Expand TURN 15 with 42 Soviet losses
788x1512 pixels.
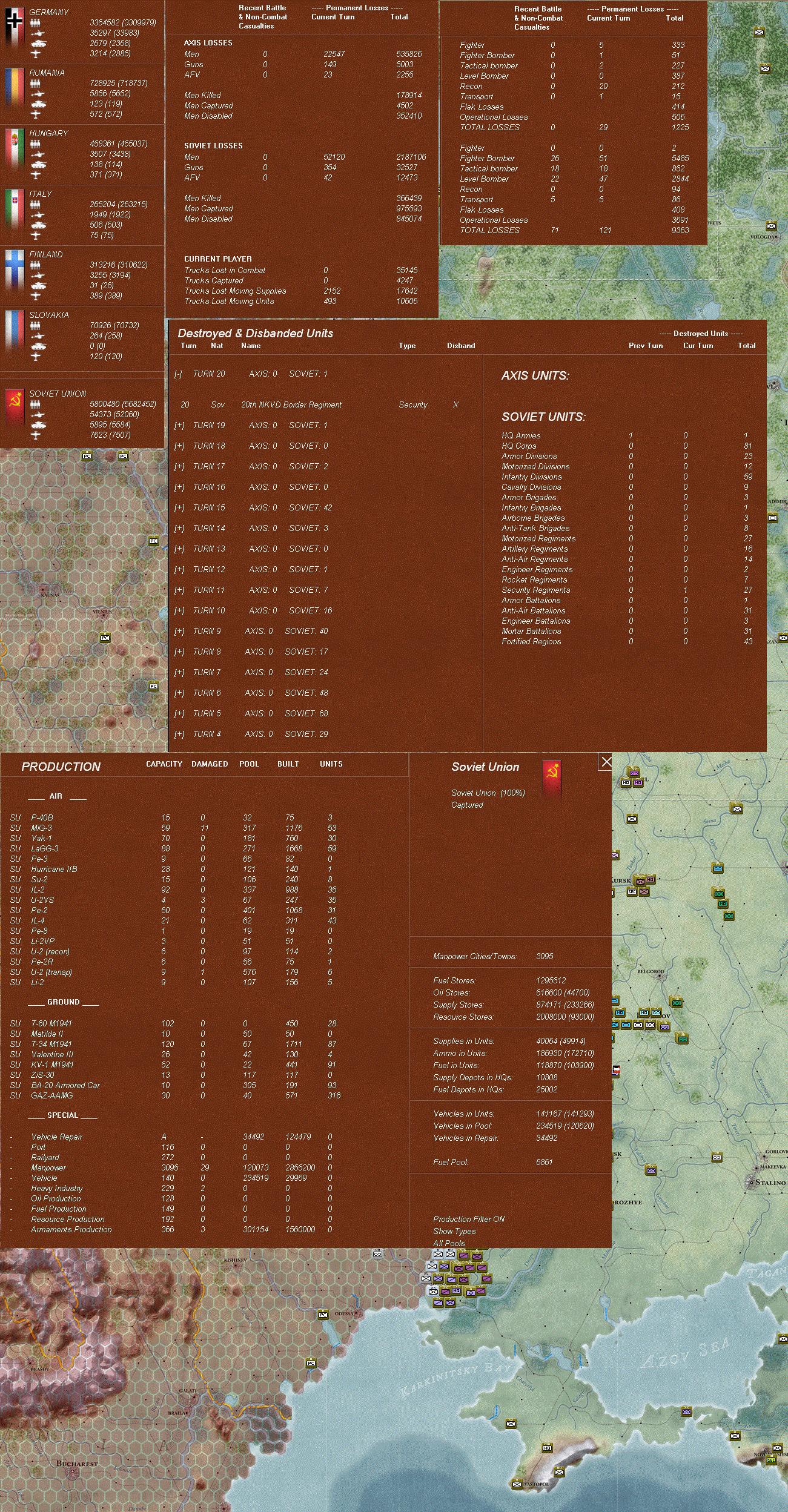[x=179, y=508]
